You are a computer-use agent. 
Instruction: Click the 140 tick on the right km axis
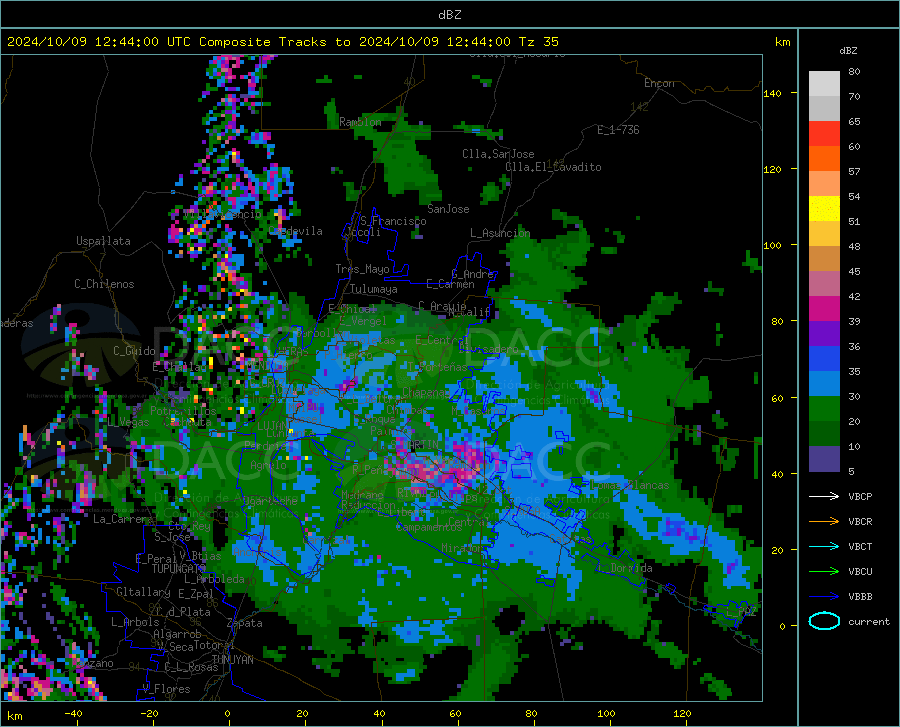[772, 93]
